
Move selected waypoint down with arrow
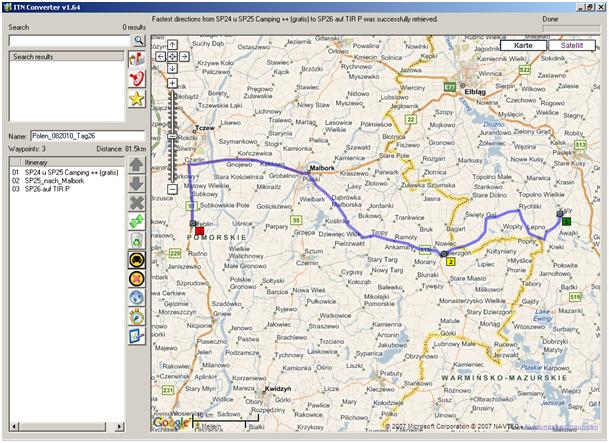137,184
